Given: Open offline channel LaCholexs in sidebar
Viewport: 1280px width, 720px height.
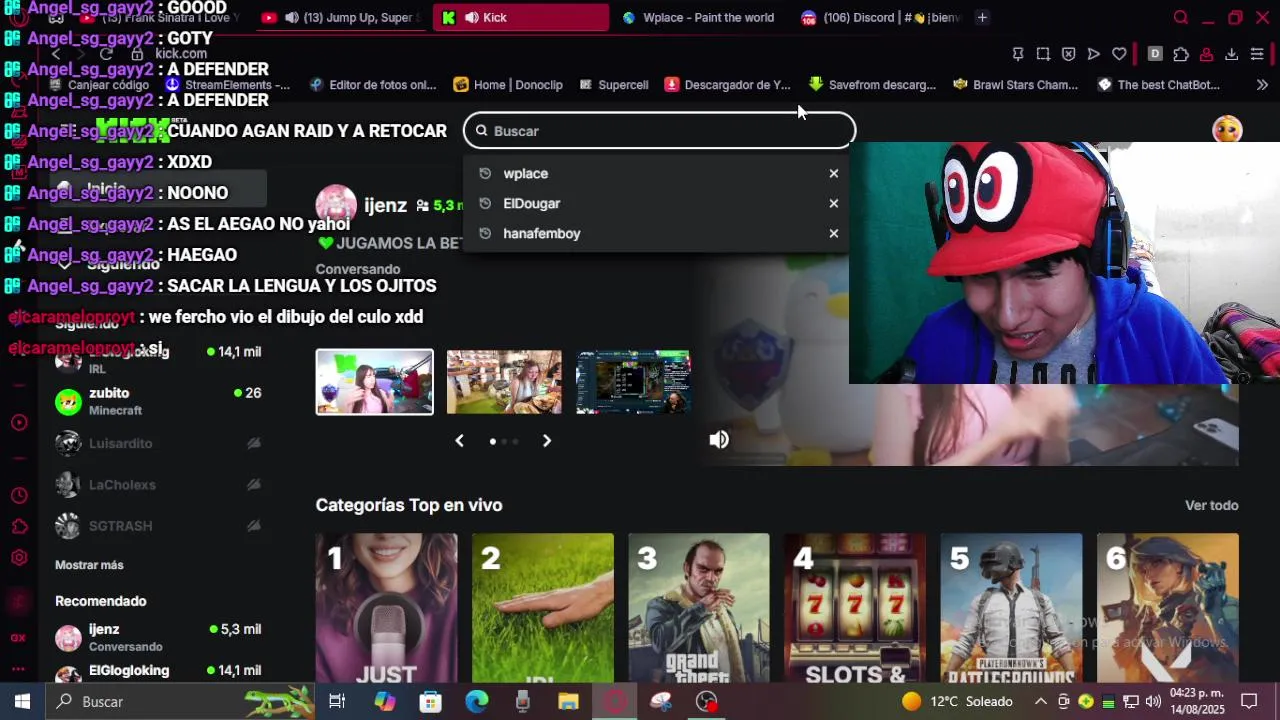Looking at the screenshot, I should click(158, 485).
